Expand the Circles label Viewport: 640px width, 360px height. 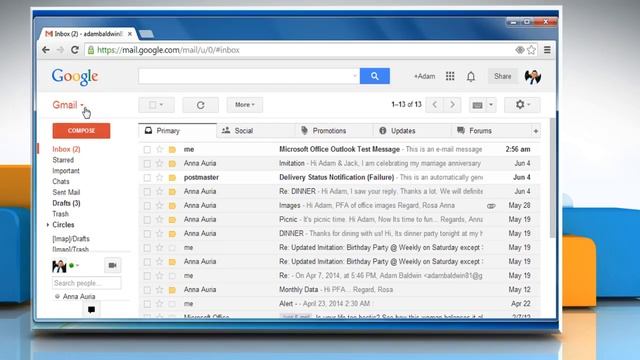point(48,225)
